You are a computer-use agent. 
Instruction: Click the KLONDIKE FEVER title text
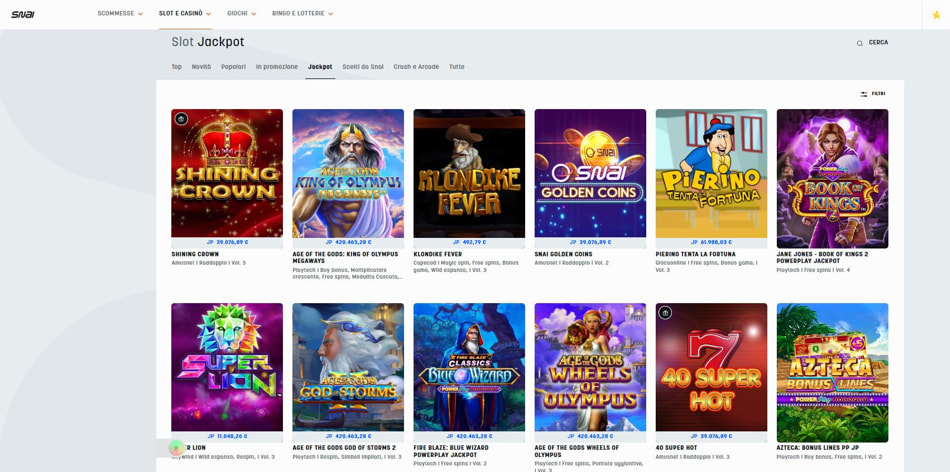click(x=438, y=254)
